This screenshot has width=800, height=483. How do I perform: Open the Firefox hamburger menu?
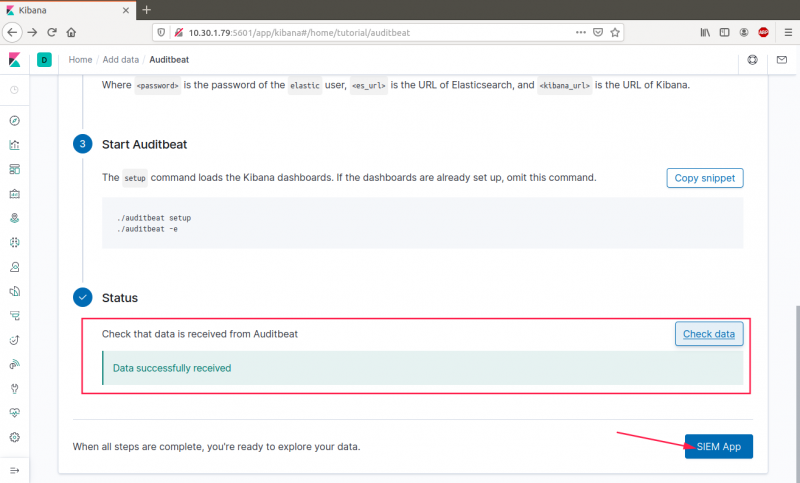785,32
